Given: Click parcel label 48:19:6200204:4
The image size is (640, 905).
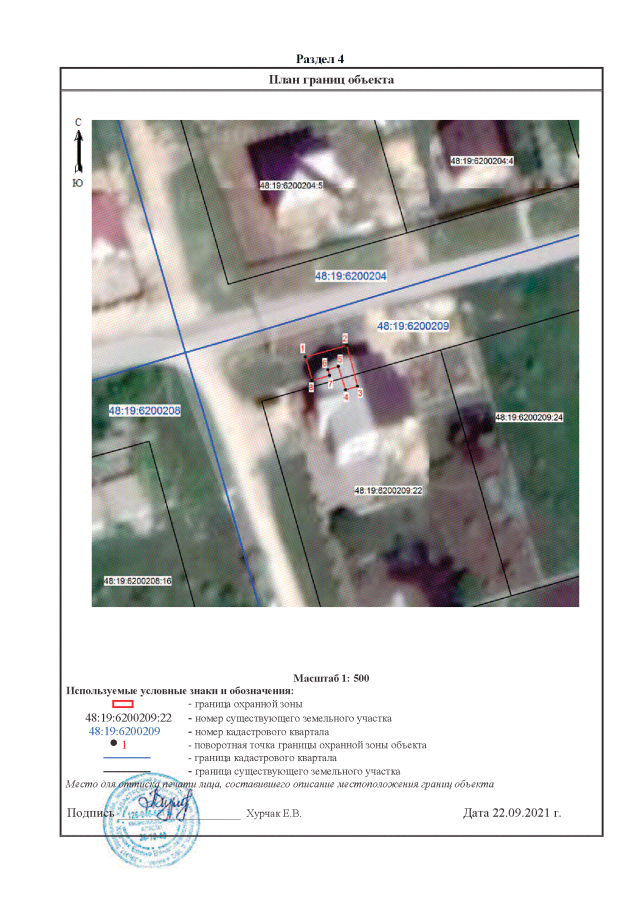Looking at the screenshot, I should pyautogui.click(x=482, y=160).
